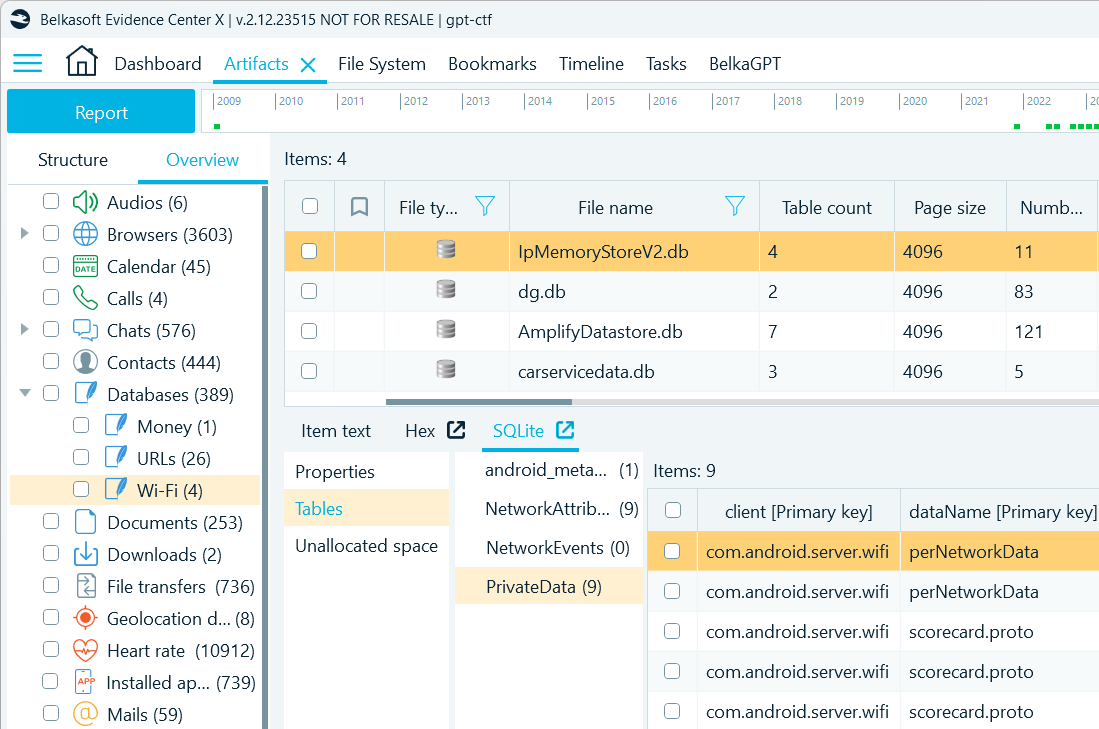
Task: Select the NetworkEvents table
Action: pyautogui.click(x=549, y=547)
